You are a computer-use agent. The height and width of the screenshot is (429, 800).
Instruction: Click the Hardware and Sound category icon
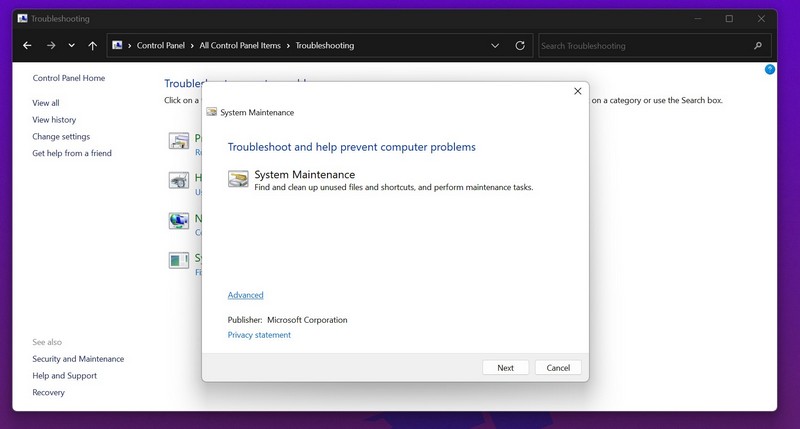pyautogui.click(x=178, y=181)
